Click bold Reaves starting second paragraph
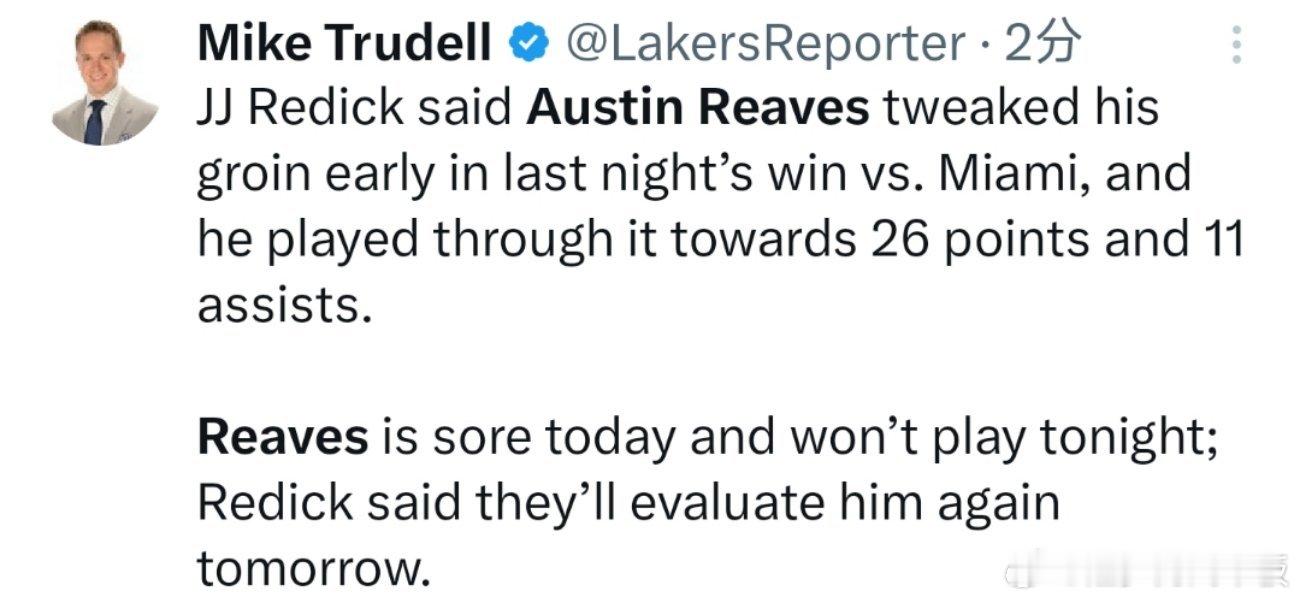Viewport: 1300px width, 601px height. [283, 438]
